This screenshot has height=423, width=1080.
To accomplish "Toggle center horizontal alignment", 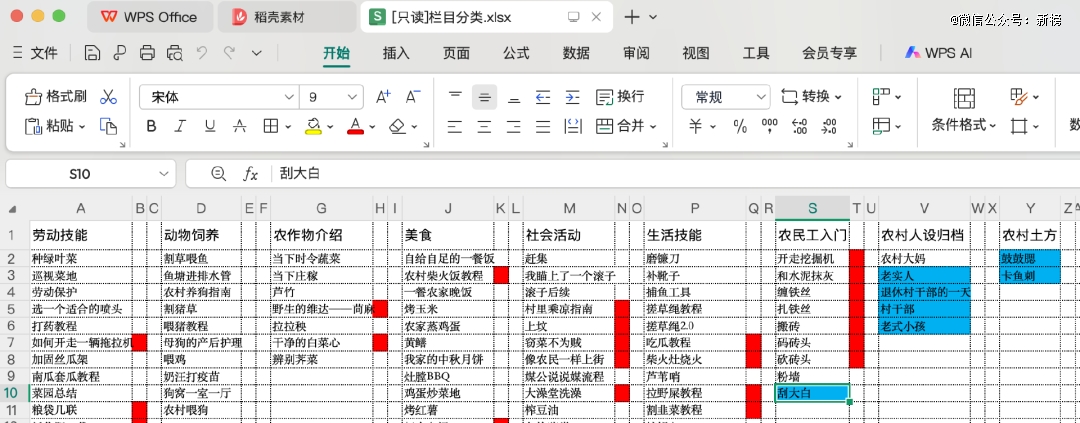I will pyautogui.click(x=484, y=126).
